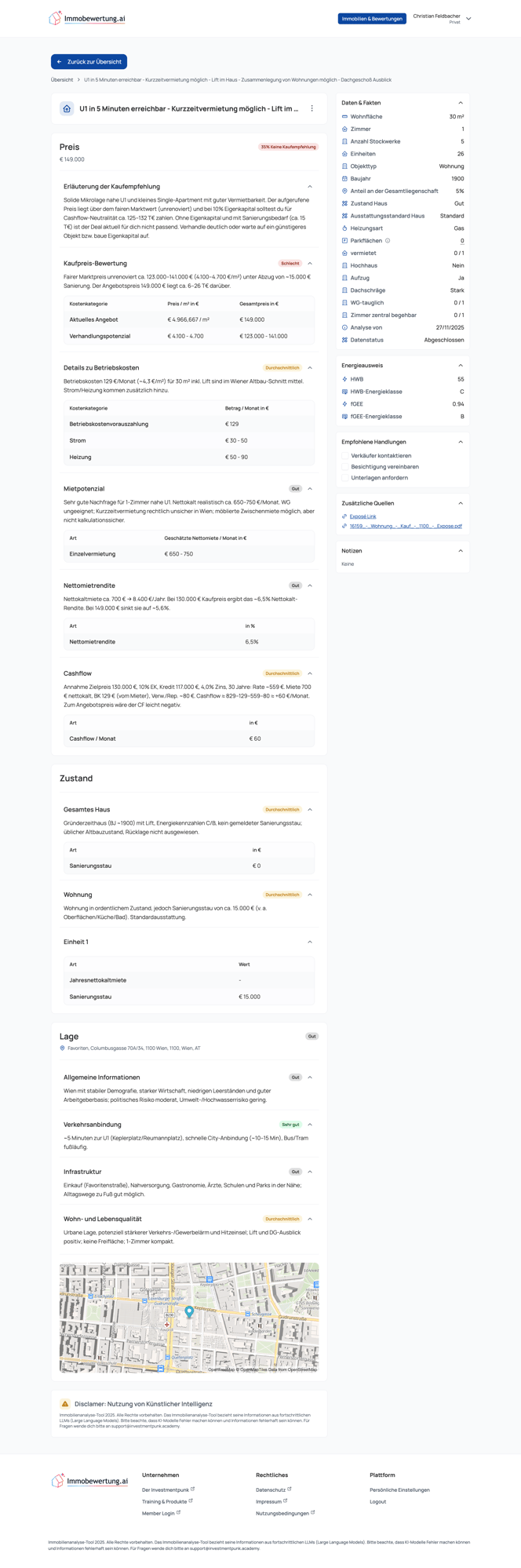Click the location pin beside the Favoriten address
This screenshot has width=521, height=1568.
[x=62, y=1047]
